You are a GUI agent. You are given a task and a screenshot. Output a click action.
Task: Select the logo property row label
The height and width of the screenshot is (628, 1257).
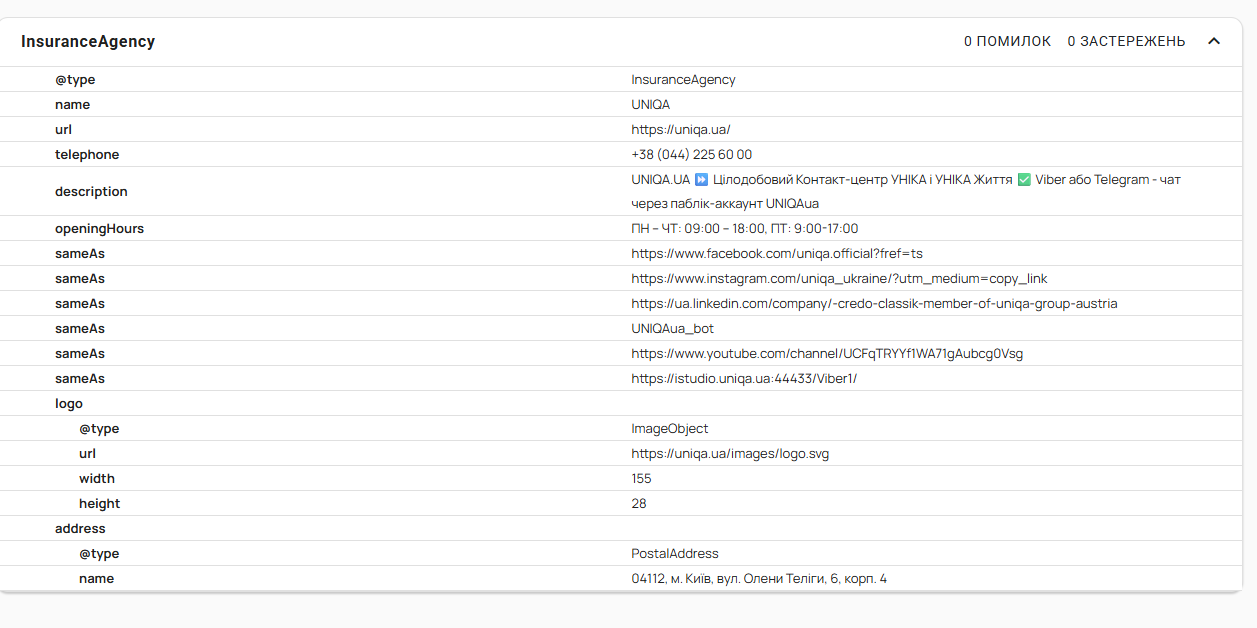click(x=69, y=404)
